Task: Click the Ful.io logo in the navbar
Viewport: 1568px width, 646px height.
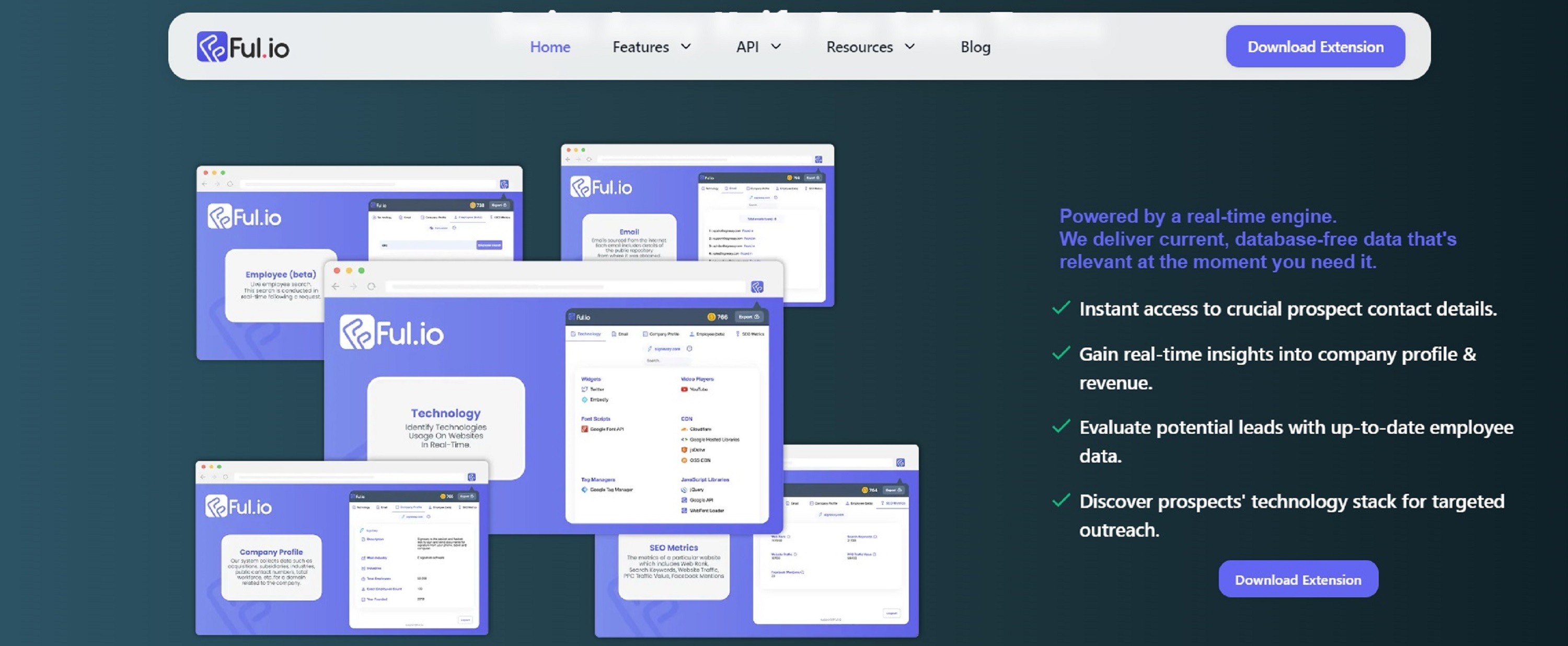Action: 243,47
